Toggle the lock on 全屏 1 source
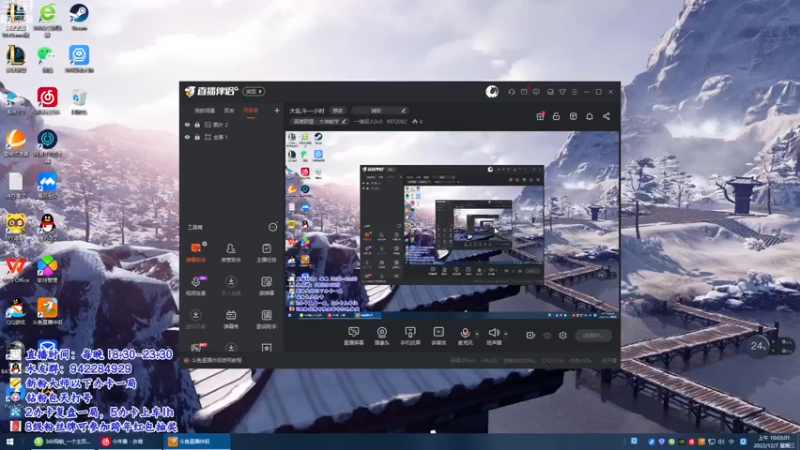 pos(197,137)
